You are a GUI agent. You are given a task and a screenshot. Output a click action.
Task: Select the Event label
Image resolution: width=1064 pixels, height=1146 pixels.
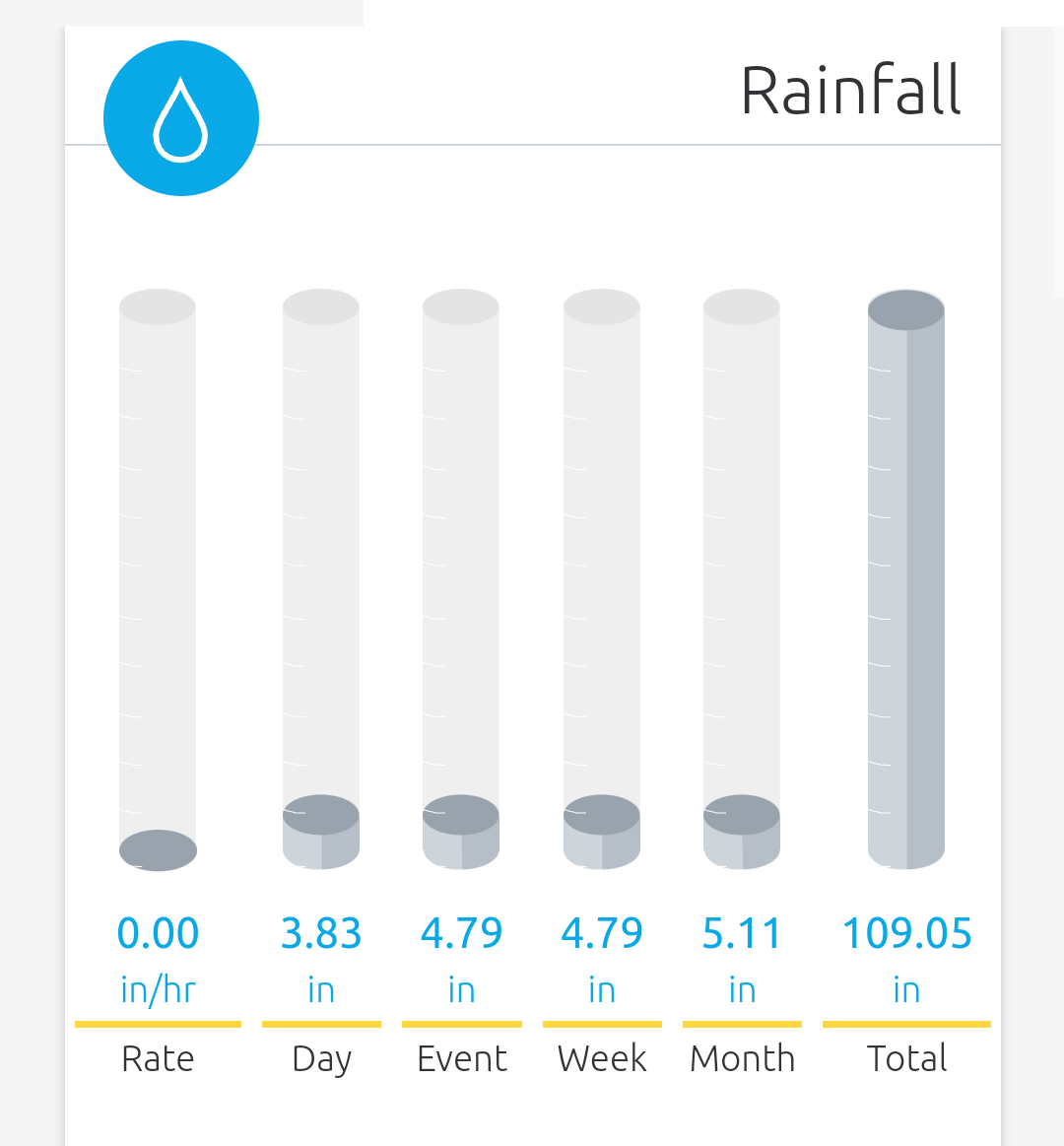pyautogui.click(x=462, y=1058)
